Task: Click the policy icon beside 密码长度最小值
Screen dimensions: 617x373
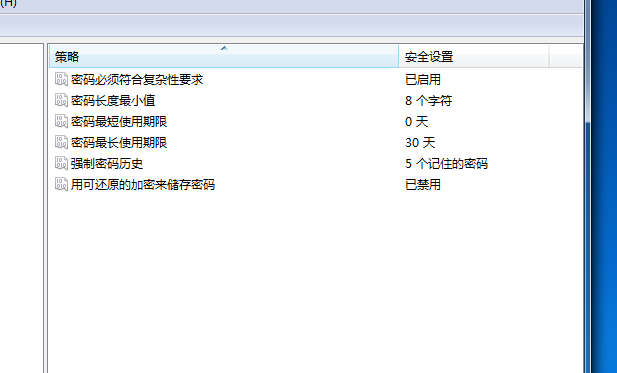Action: pos(61,100)
